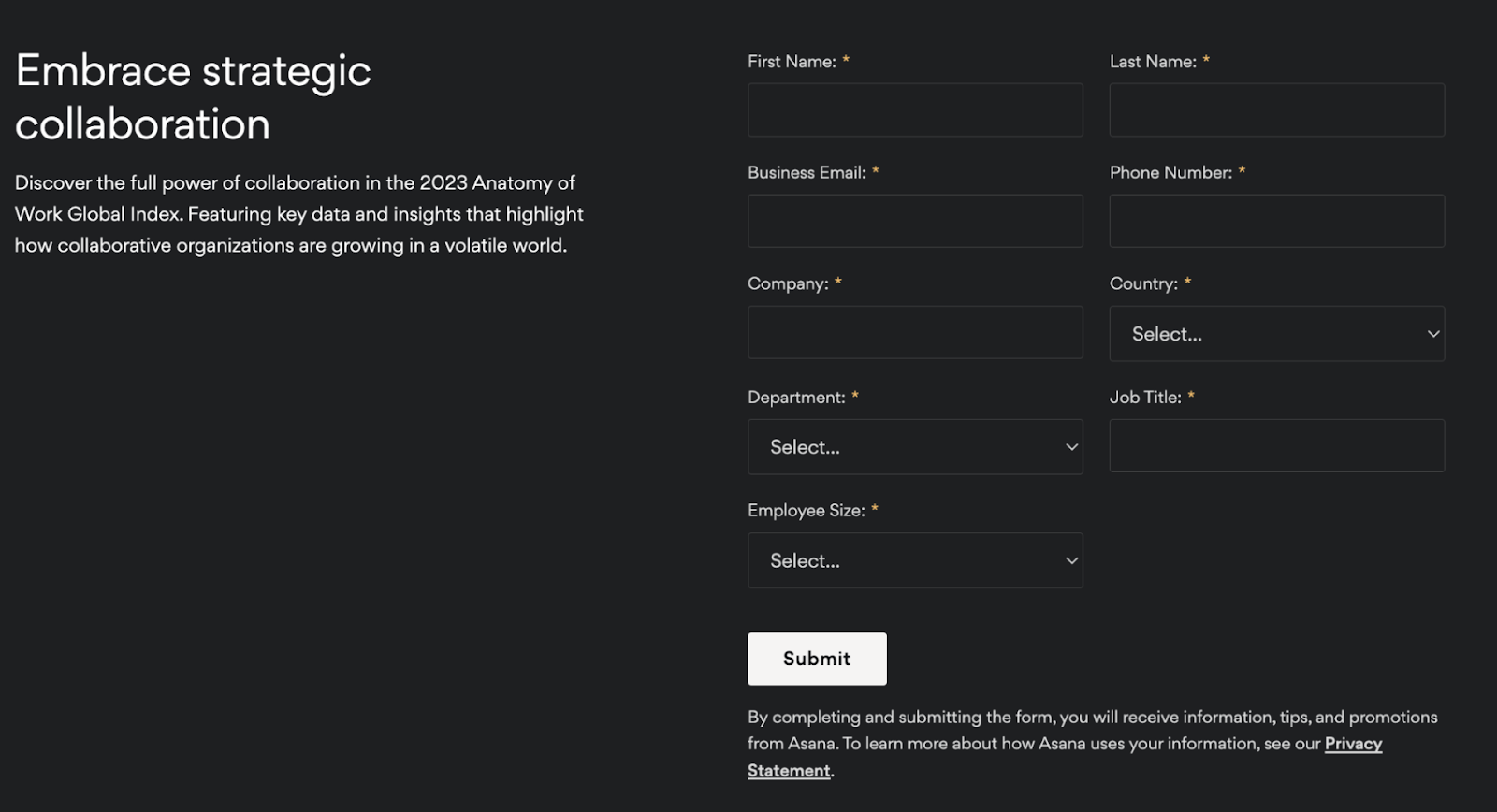
Task: Click the First Name input field
Action: point(915,110)
